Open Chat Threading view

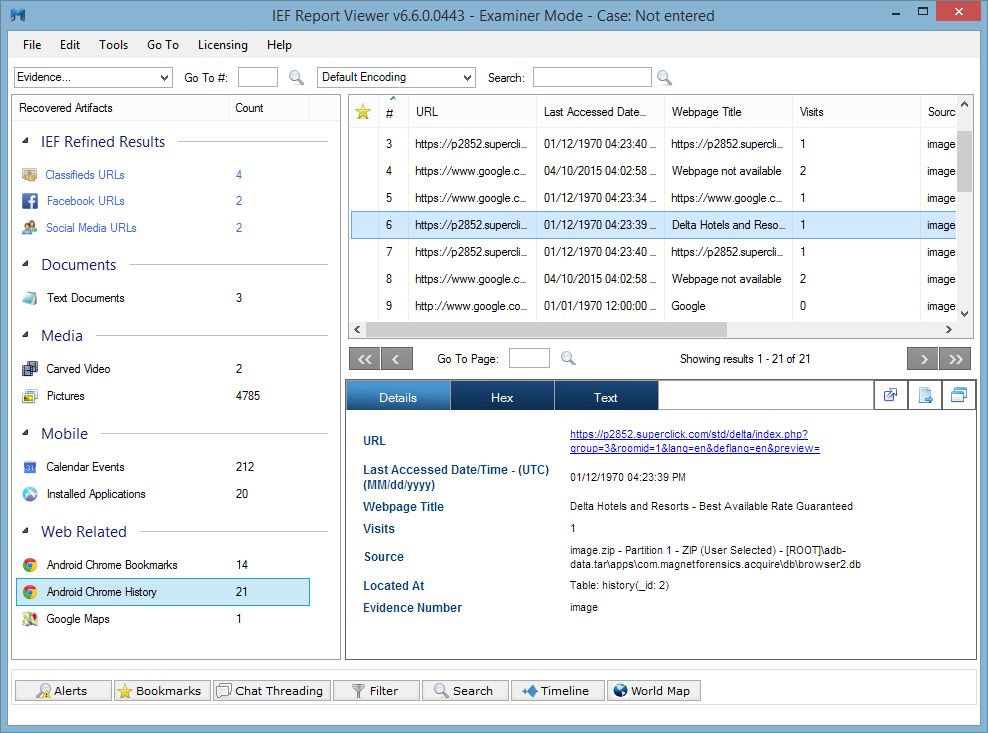(272, 691)
